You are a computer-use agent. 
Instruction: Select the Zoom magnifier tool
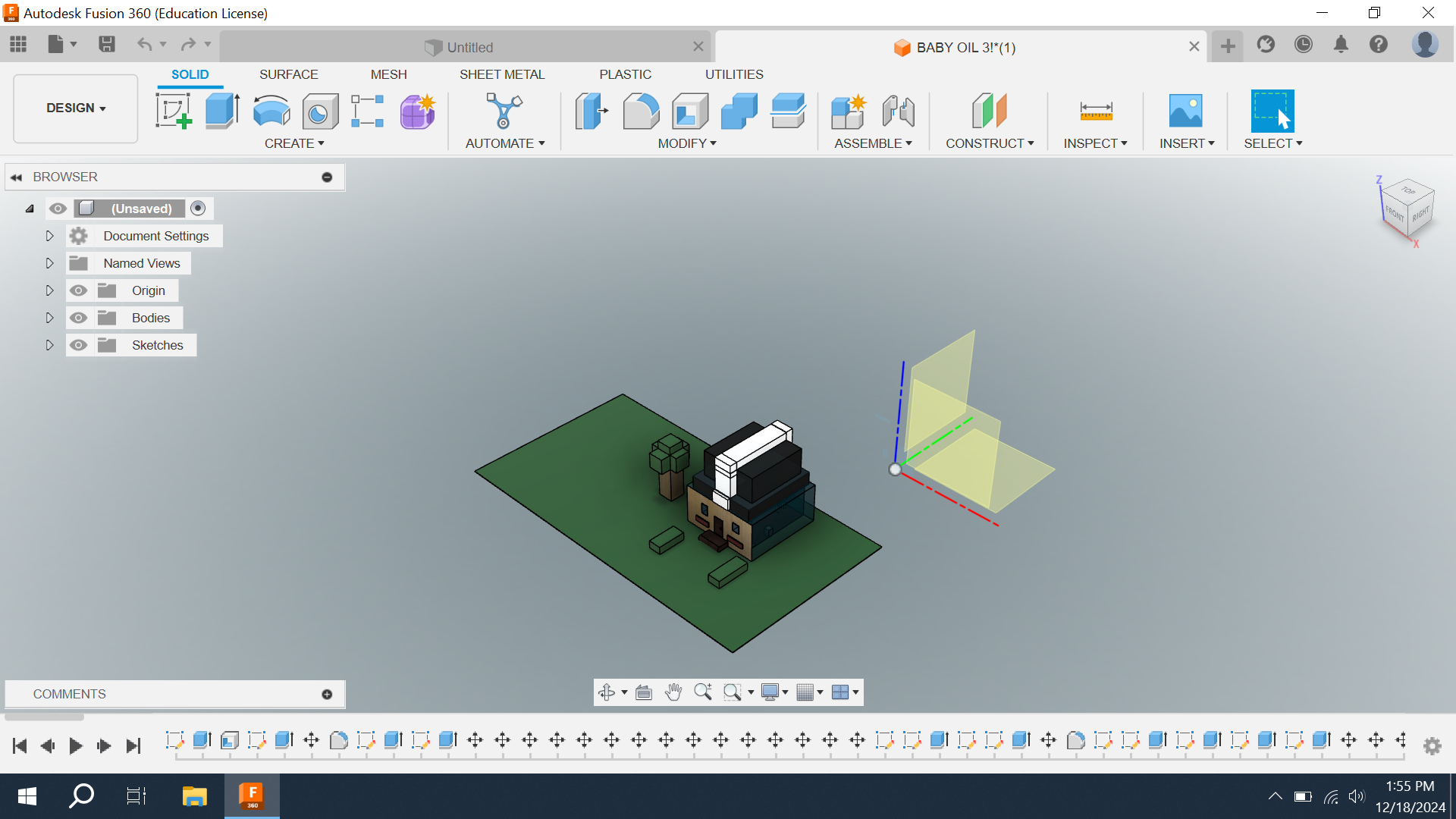click(x=703, y=692)
